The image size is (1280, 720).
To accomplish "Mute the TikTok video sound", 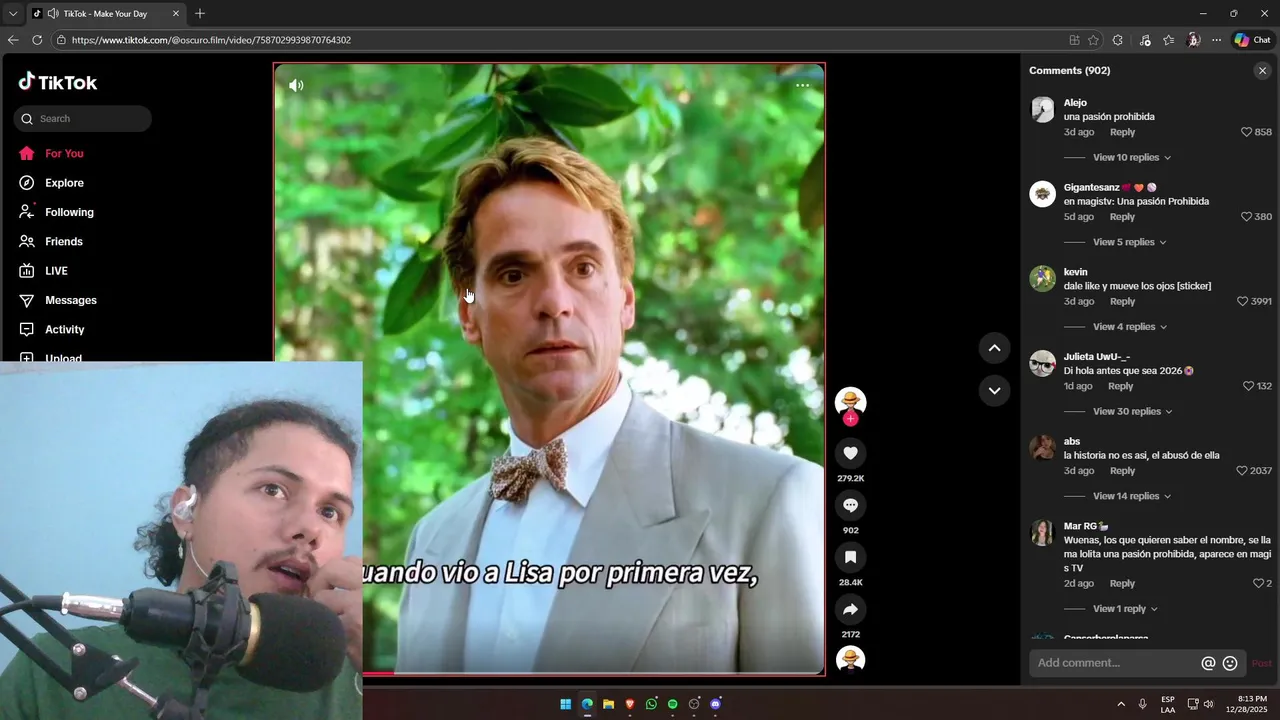I will [x=296, y=85].
